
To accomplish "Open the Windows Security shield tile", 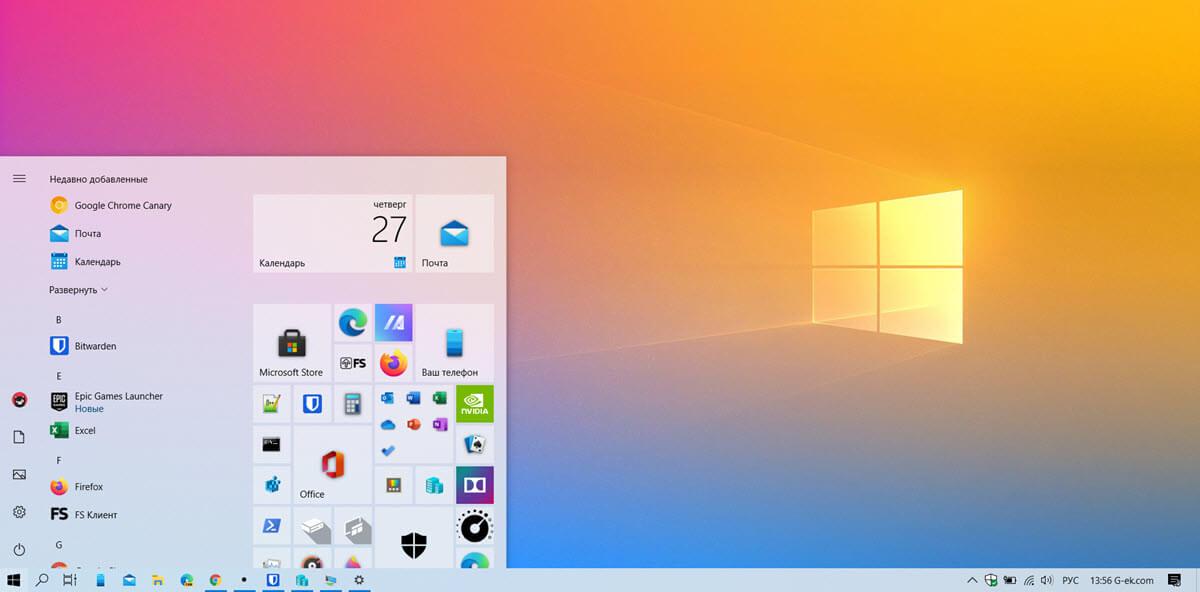I will coord(413,538).
